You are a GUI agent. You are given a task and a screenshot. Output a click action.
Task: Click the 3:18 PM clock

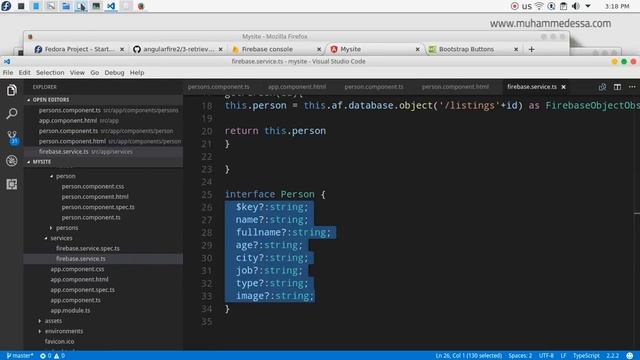pos(617,6)
